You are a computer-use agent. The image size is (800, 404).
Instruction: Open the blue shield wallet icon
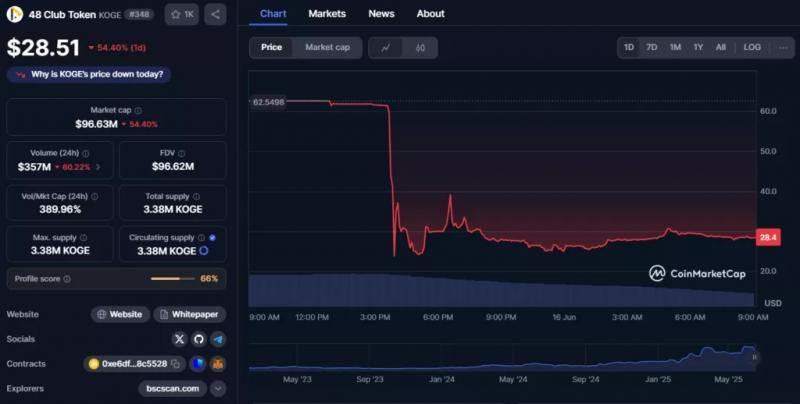coord(198,364)
